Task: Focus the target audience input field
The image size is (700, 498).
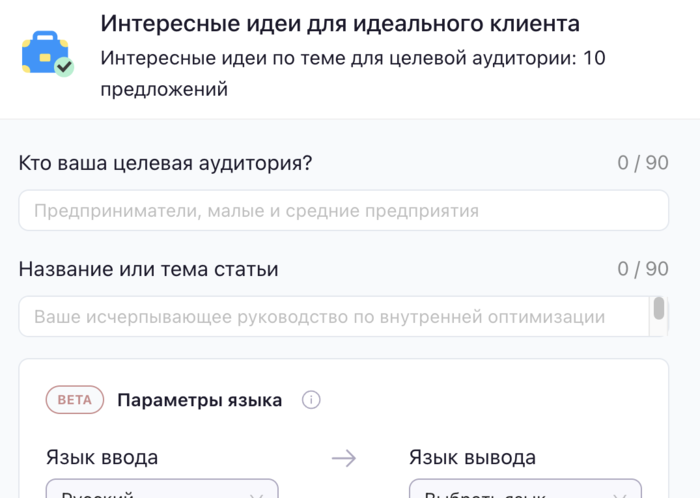Action: pyautogui.click(x=343, y=211)
